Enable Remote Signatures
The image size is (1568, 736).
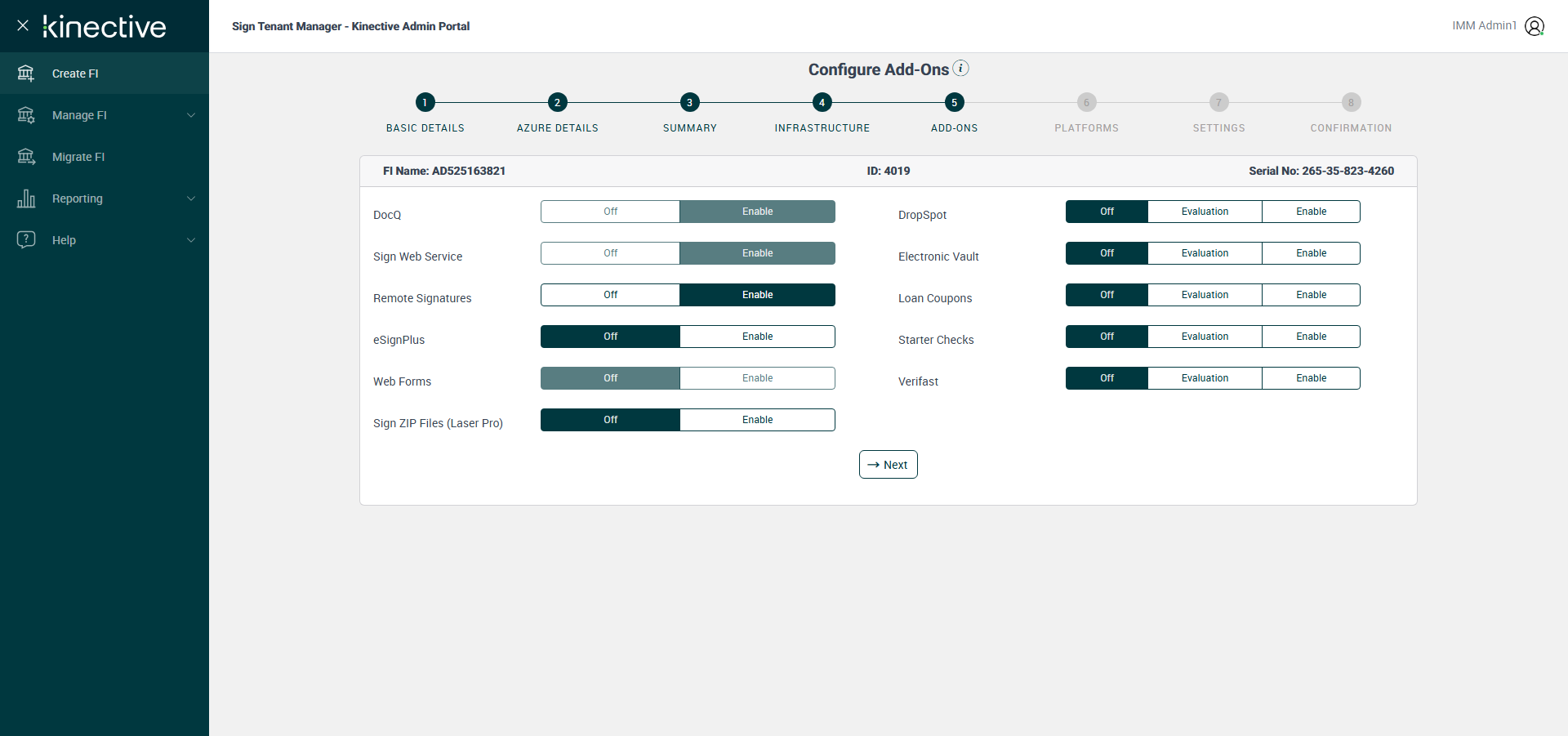pyautogui.click(x=758, y=295)
